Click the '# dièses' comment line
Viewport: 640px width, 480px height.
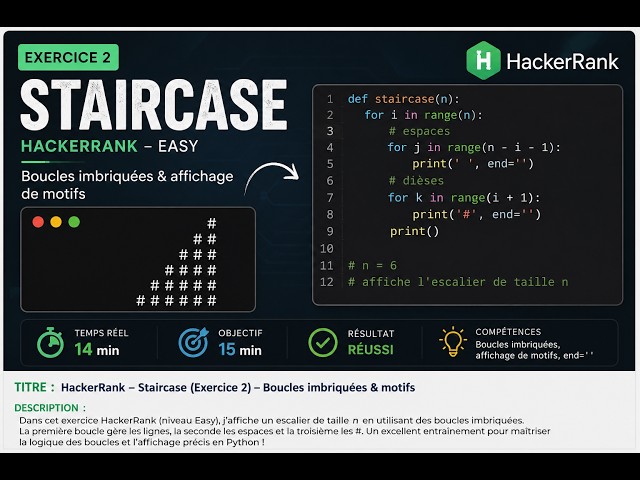(x=416, y=180)
